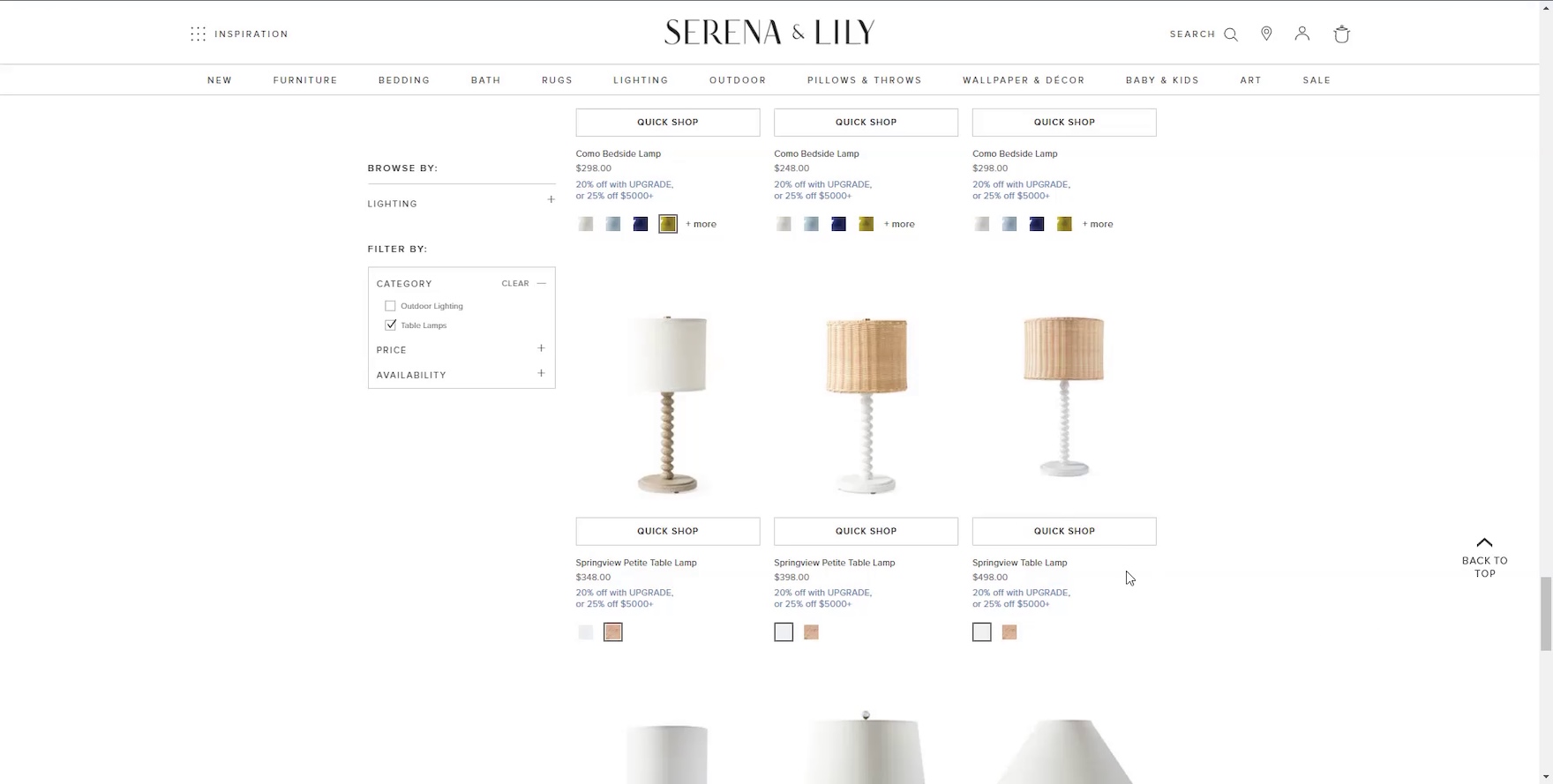Open the Furniture menu
1553x784 pixels.
pos(305,80)
